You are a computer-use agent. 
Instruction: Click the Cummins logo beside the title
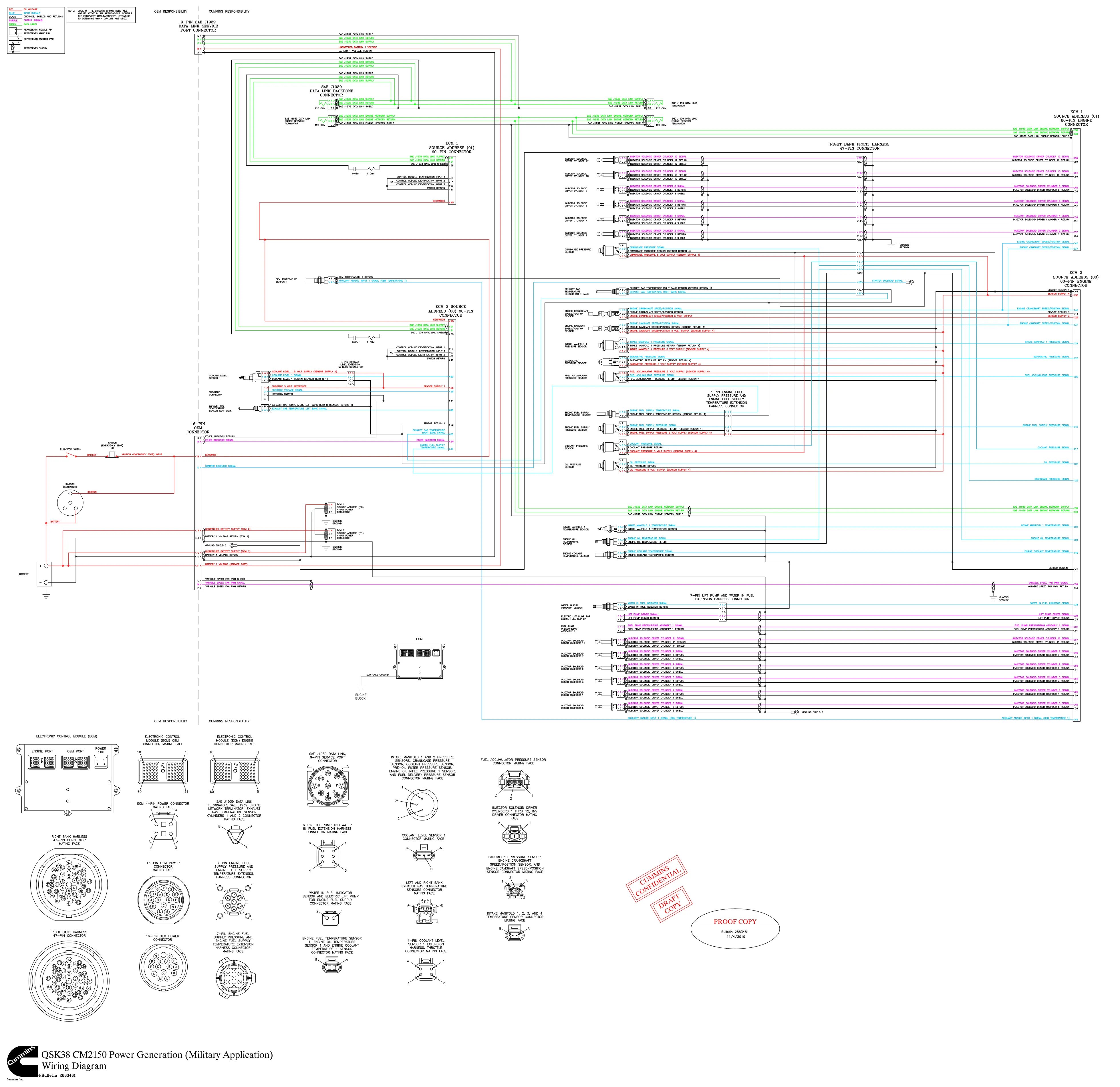coord(22,1061)
